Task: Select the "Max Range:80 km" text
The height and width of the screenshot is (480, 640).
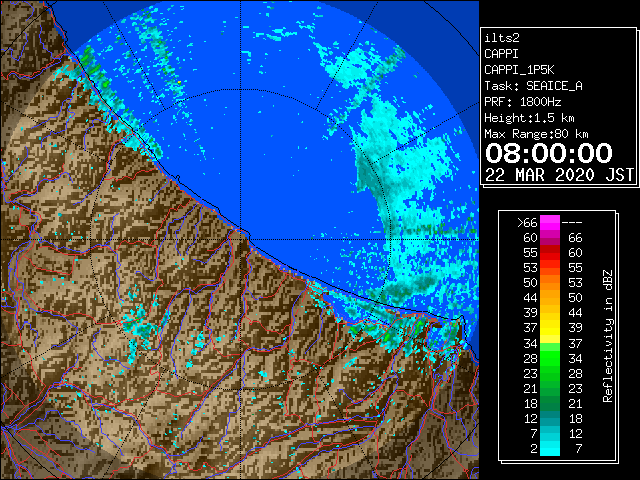Action: (536, 134)
